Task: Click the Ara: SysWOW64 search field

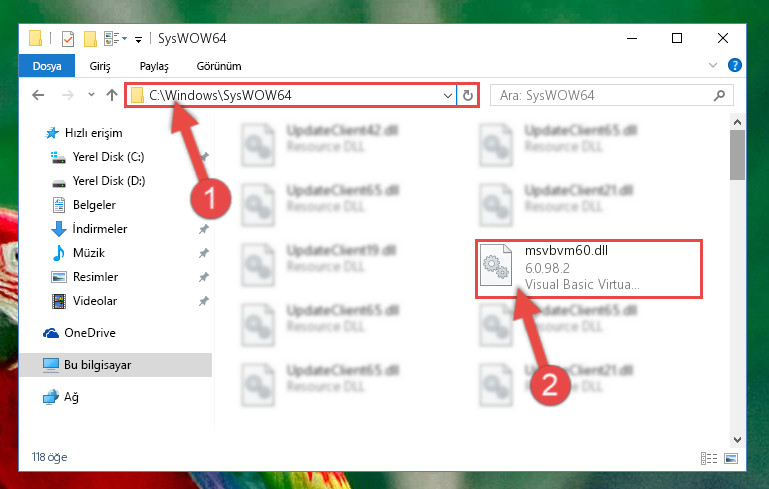Action: pyautogui.click(x=603, y=95)
